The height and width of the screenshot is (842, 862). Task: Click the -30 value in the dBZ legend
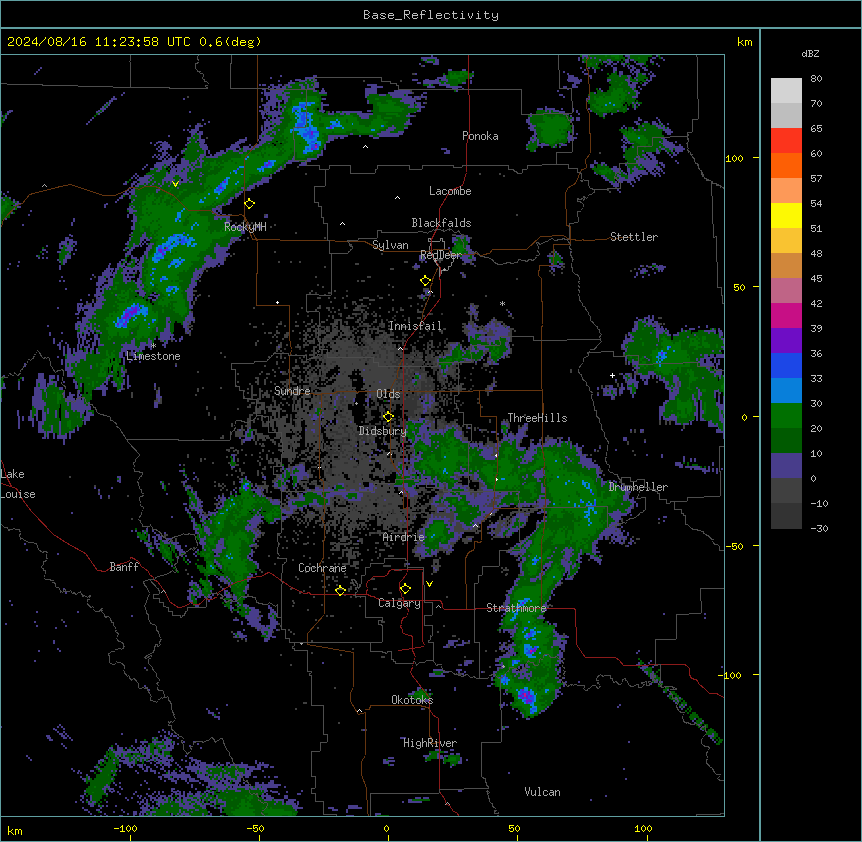tap(819, 528)
